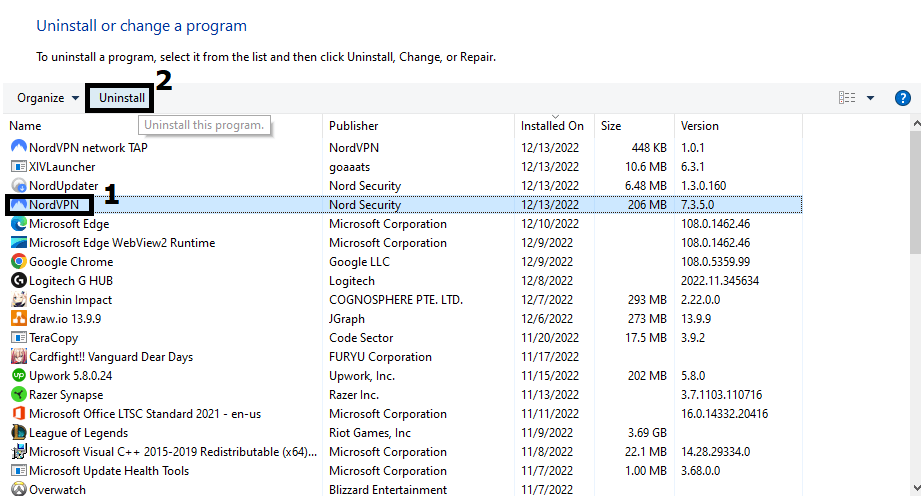
Task: Click the Overwatch program icon
Action: pos(19,489)
